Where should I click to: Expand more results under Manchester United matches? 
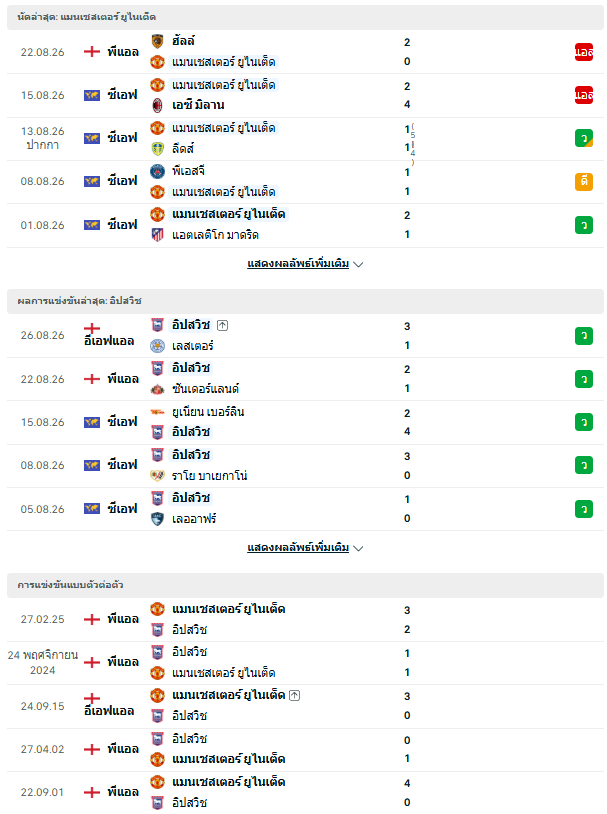click(x=305, y=264)
